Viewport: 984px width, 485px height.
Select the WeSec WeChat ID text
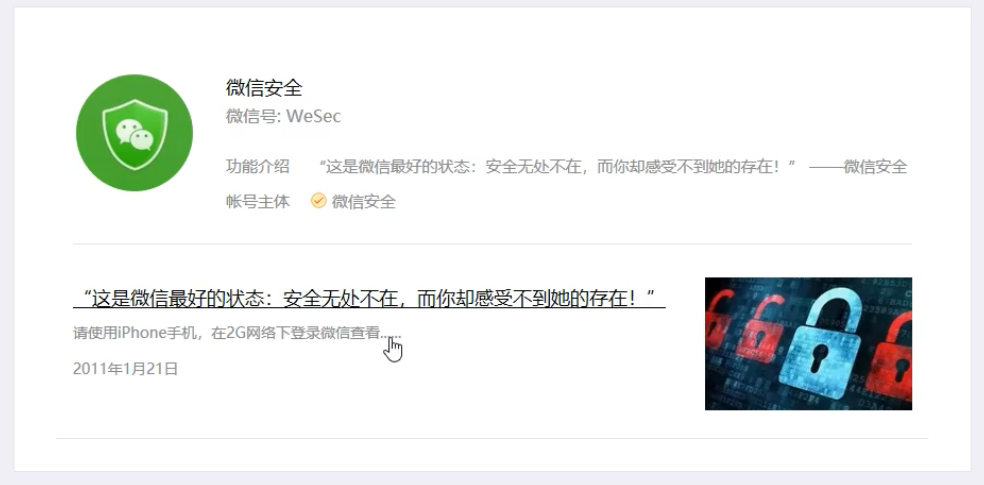314,116
